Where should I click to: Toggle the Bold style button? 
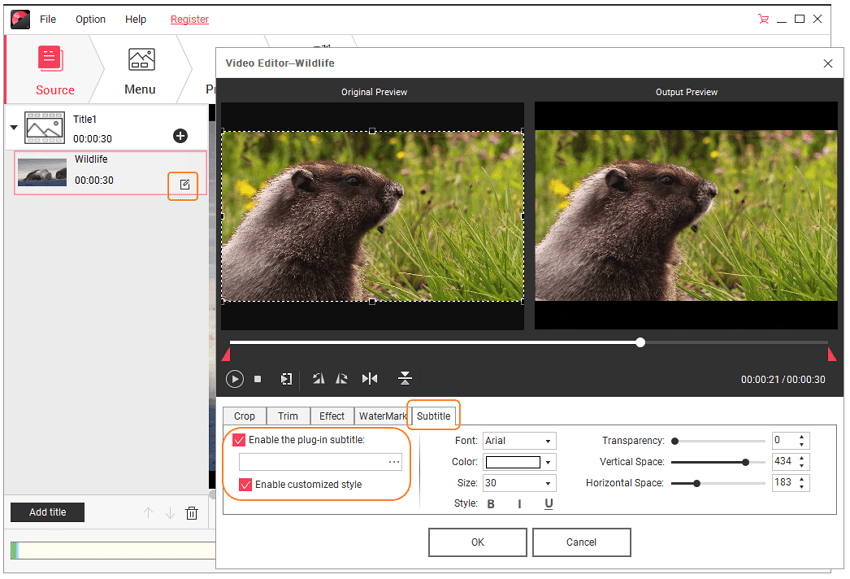(x=491, y=504)
